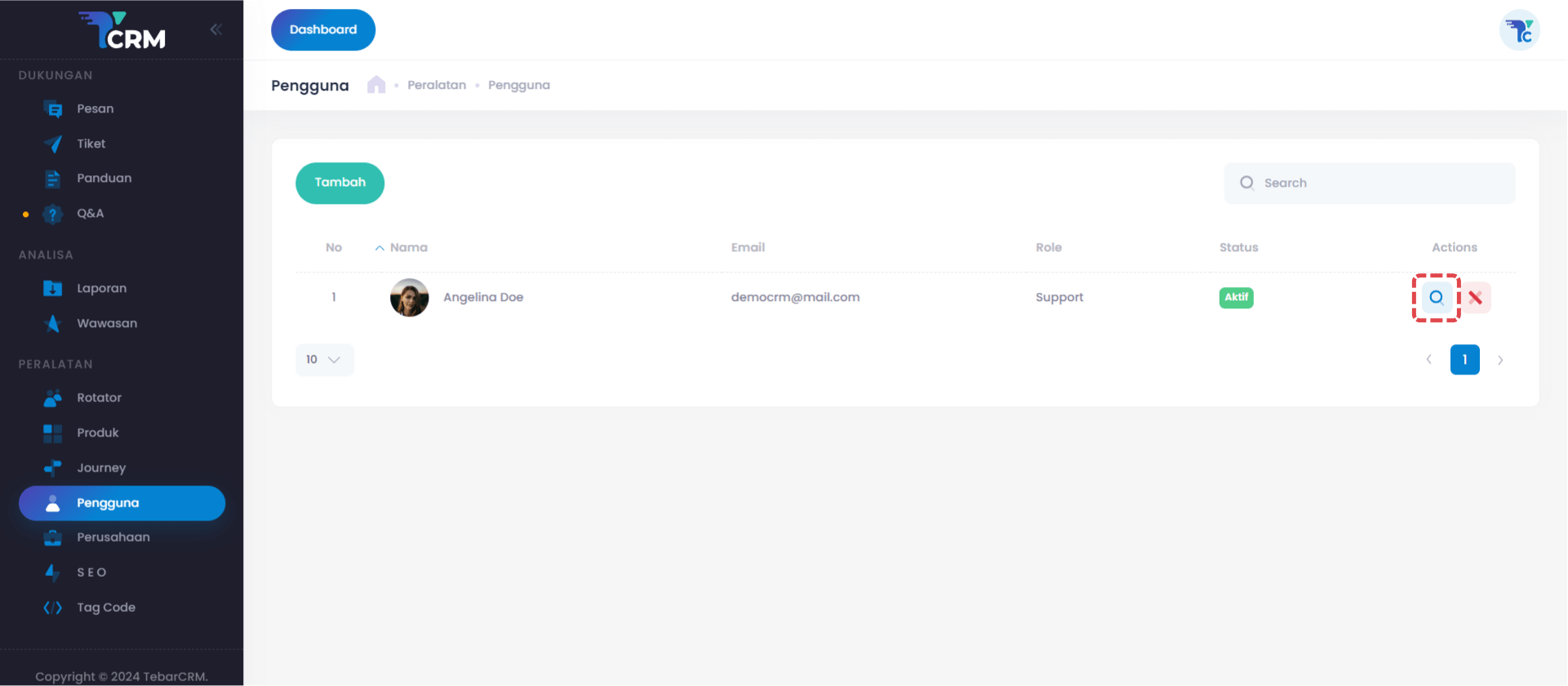The width and height of the screenshot is (1568, 686).
Task: Open Laporan in the sidebar menu
Action: pyautogui.click(x=101, y=289)
